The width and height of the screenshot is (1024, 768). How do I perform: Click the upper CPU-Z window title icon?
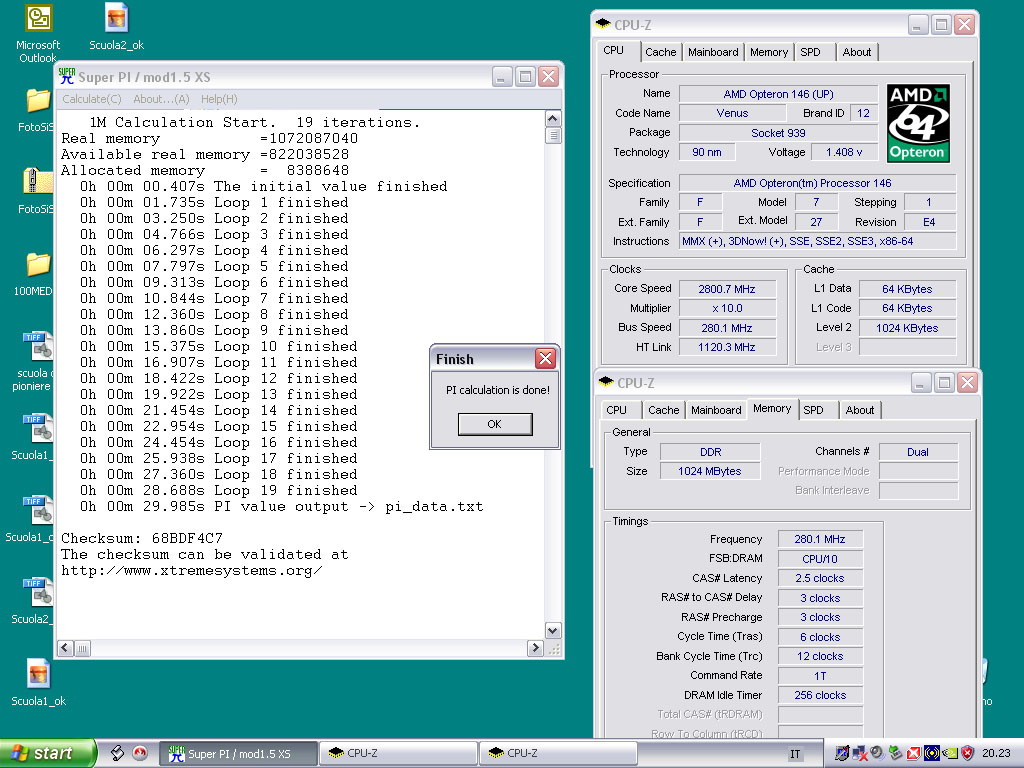[x=603, y=24]
